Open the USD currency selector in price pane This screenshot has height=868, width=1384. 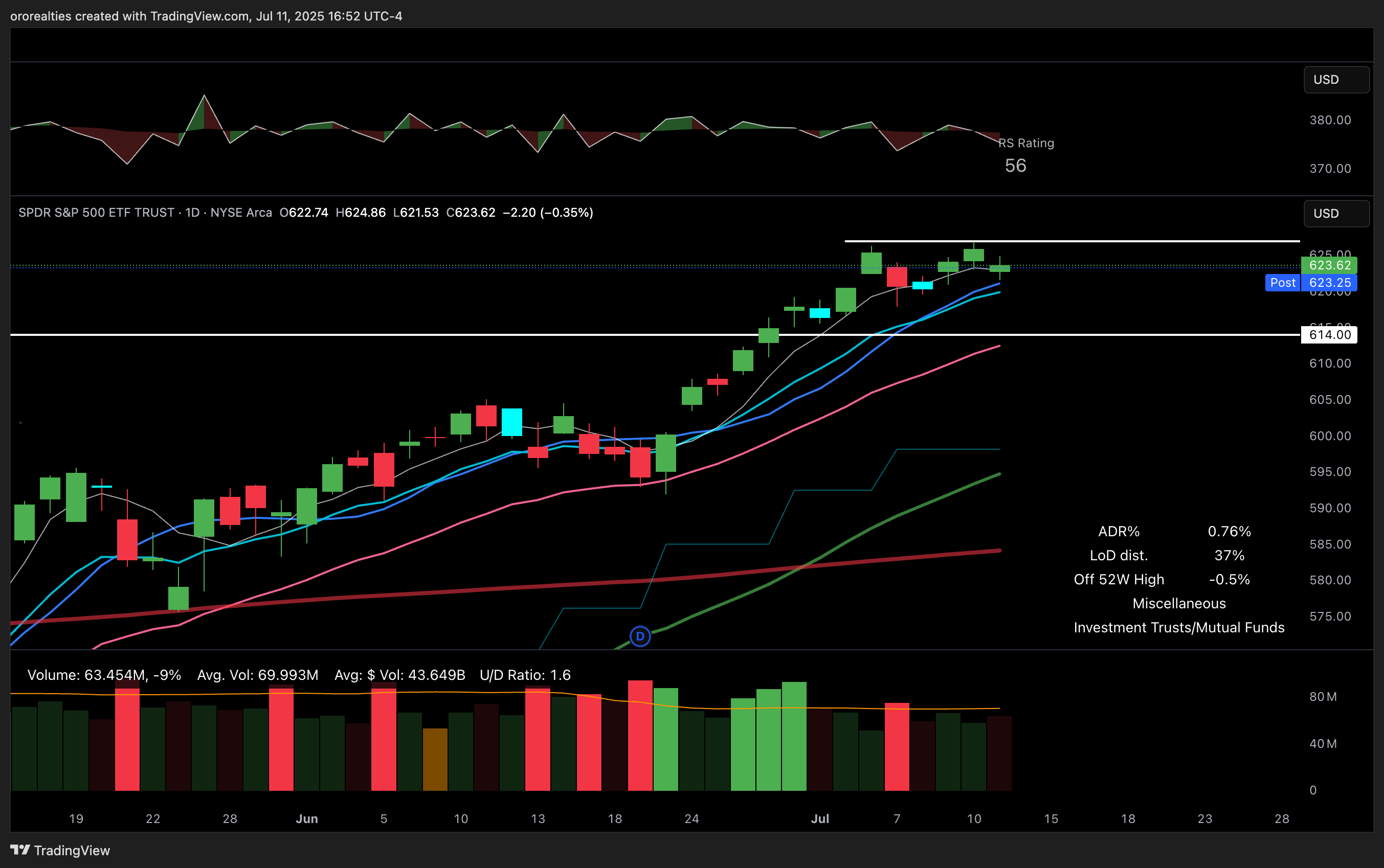[1336, 213]
